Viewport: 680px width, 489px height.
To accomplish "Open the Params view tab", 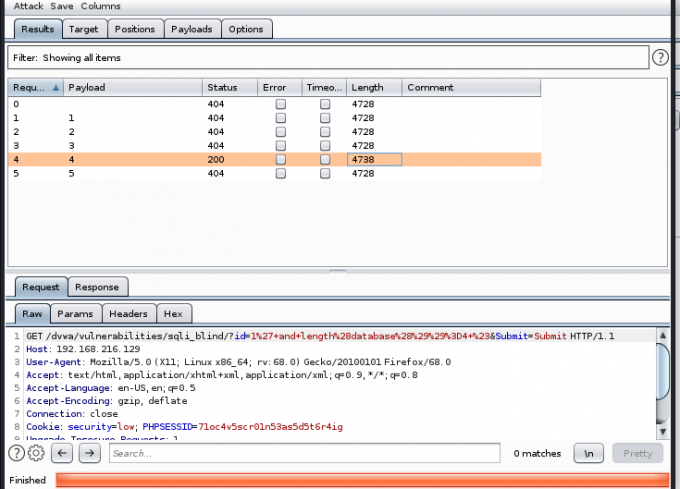I will click(x=75, y=314).
